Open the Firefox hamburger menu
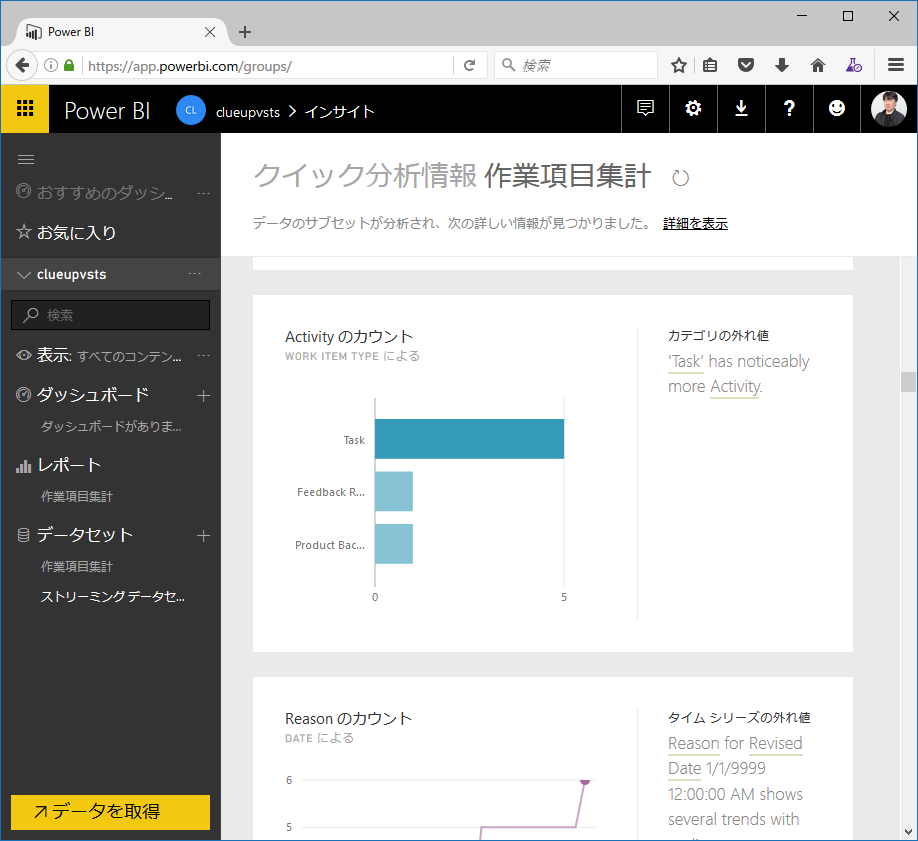The height and width of the screenshot is (841, 918). coord(896,65)
